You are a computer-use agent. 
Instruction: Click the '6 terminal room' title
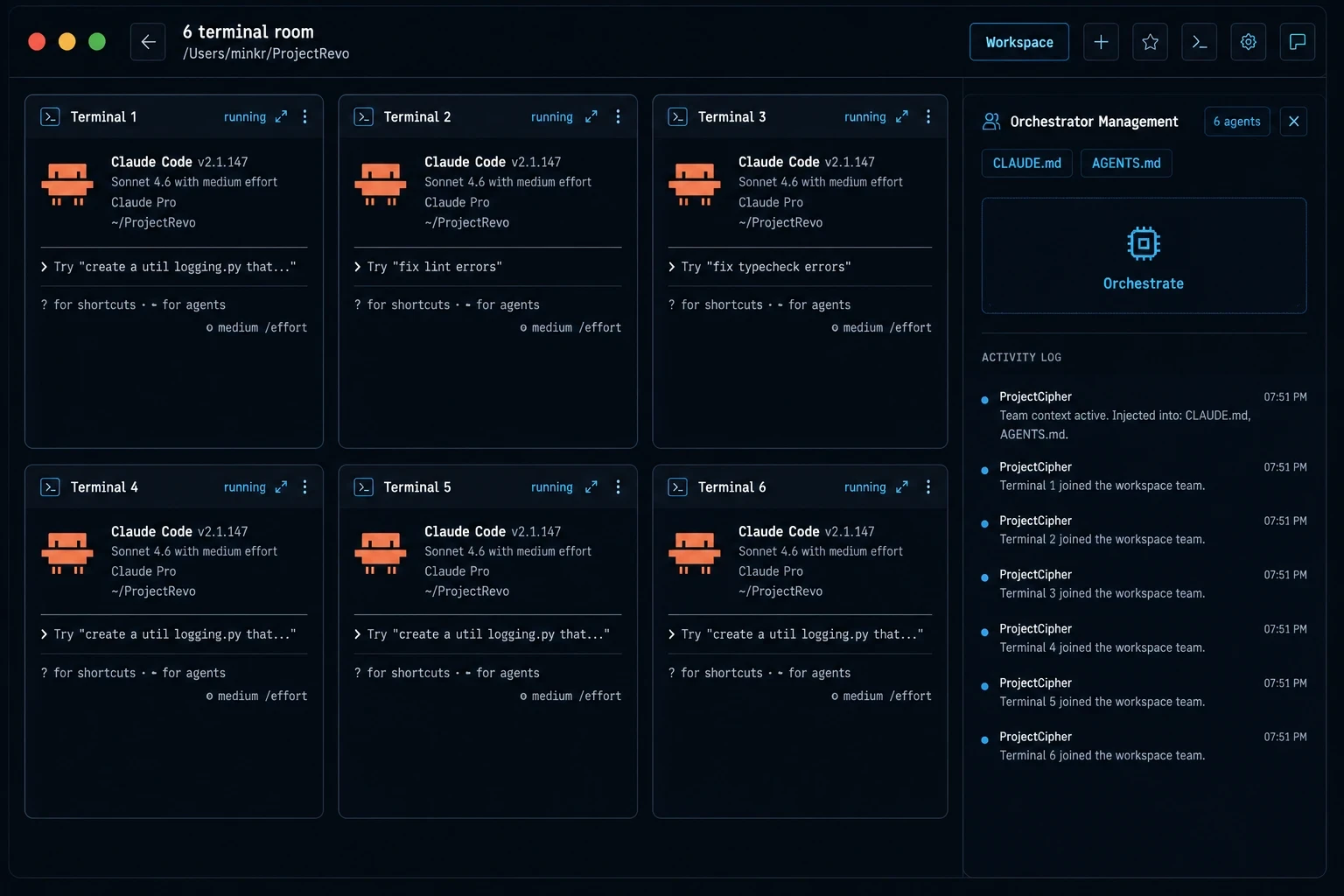pyautogui.click(x=248, y=31)
